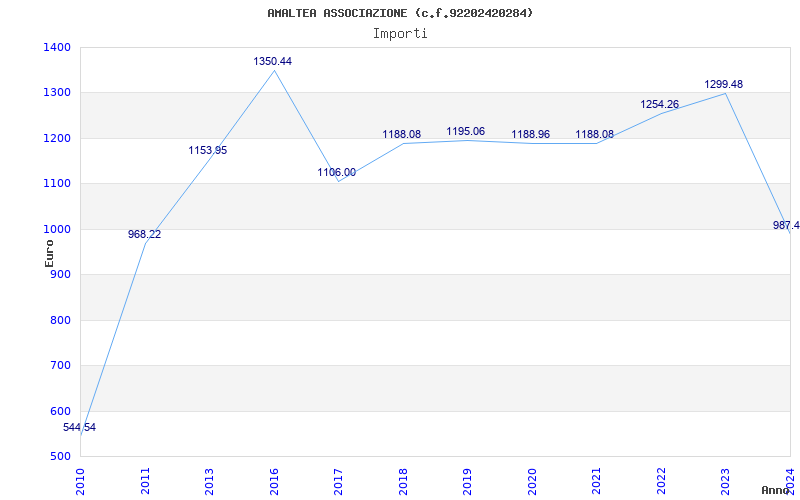Screen dimensions: 800x500
Task: Click the 800 y-axis tick label
Action: point(60,320)
